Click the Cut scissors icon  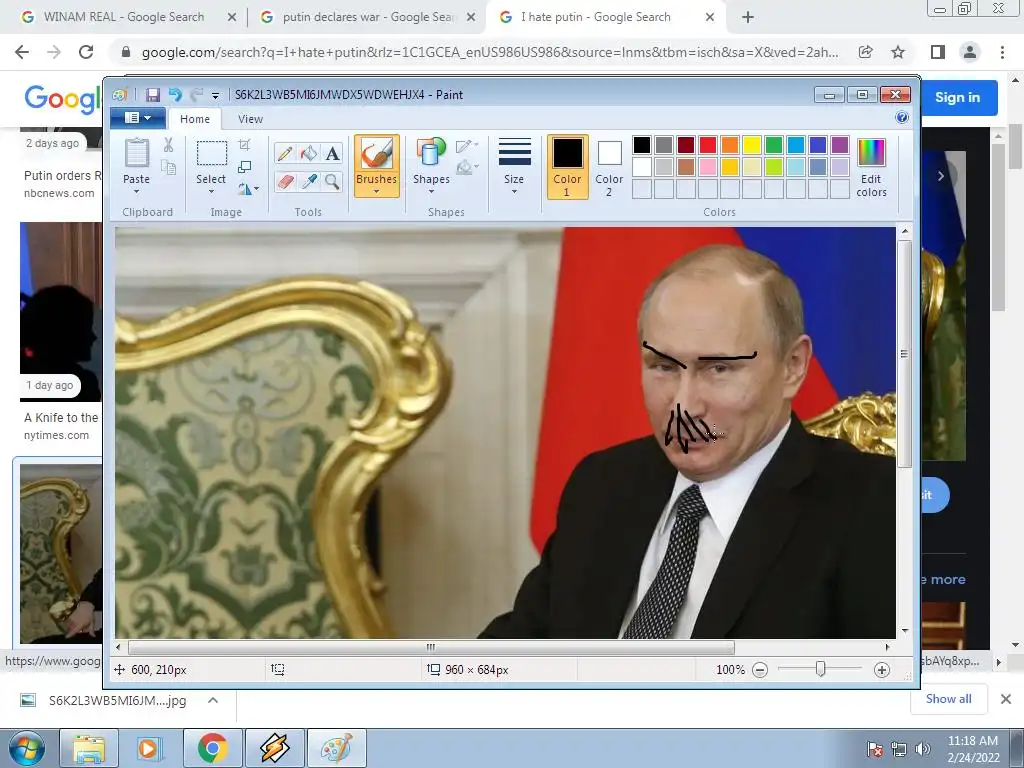coord(168,145)
